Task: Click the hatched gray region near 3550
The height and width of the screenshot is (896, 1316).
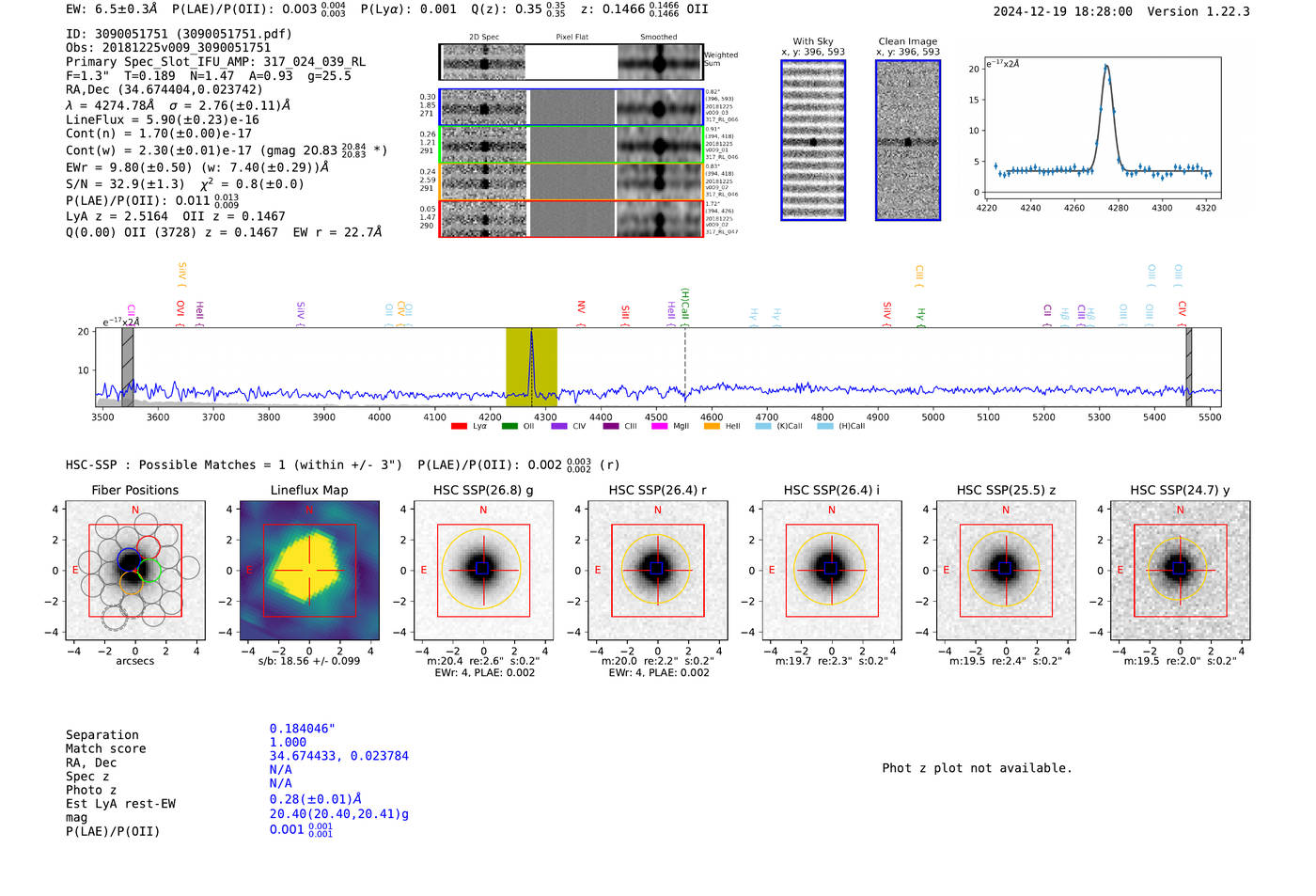Action: tap(128, 367)
